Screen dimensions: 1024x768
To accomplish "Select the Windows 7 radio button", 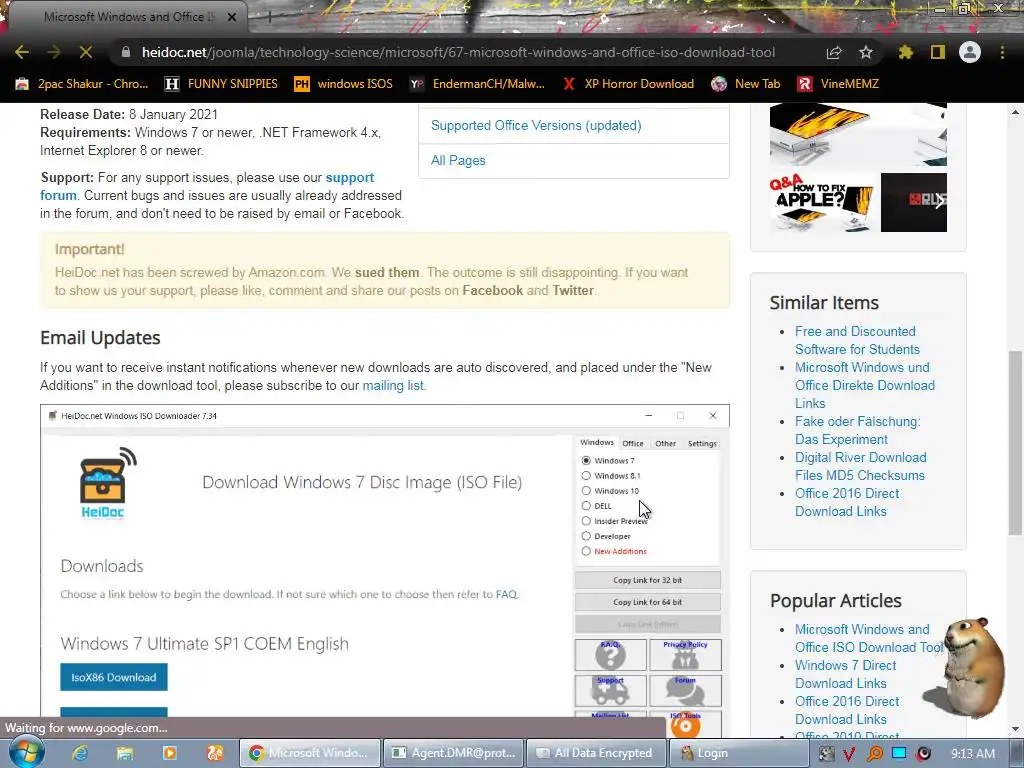I will coord(586,460).
